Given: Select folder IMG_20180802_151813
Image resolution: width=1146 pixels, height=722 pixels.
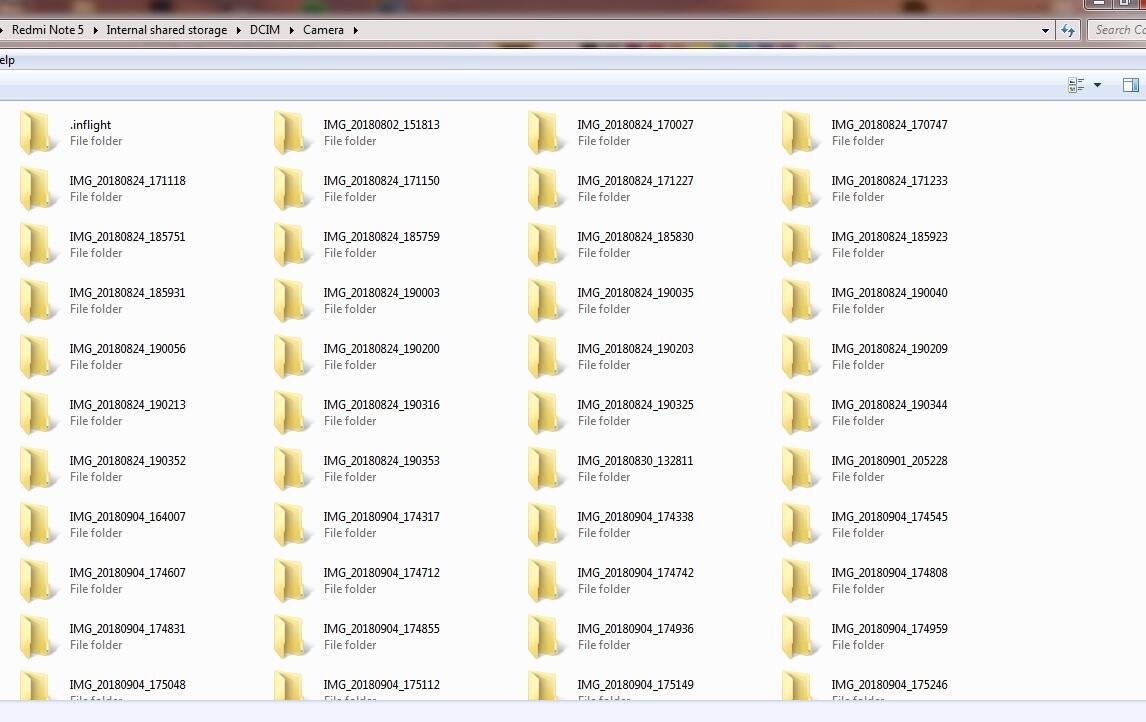Looking at the screenshot, I should (381, 125).
